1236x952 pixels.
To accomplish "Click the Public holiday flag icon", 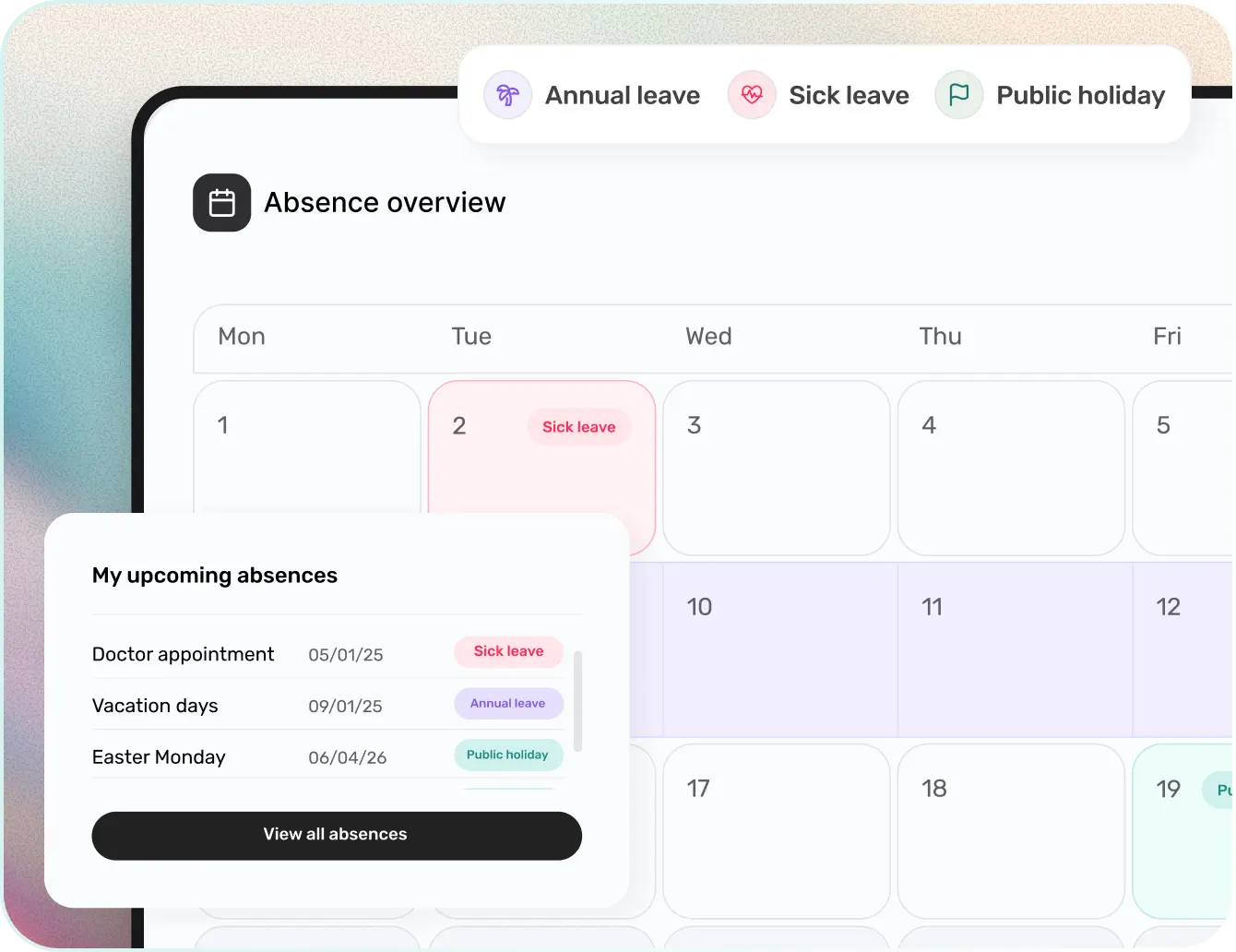I will (959, 95).
